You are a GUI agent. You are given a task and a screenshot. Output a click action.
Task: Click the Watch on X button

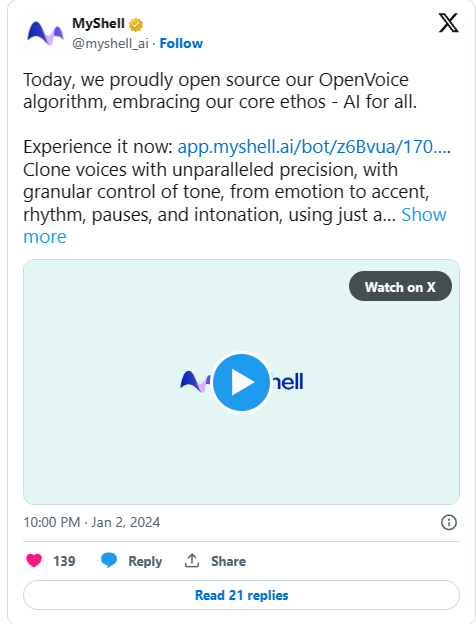tap(400, 287)
